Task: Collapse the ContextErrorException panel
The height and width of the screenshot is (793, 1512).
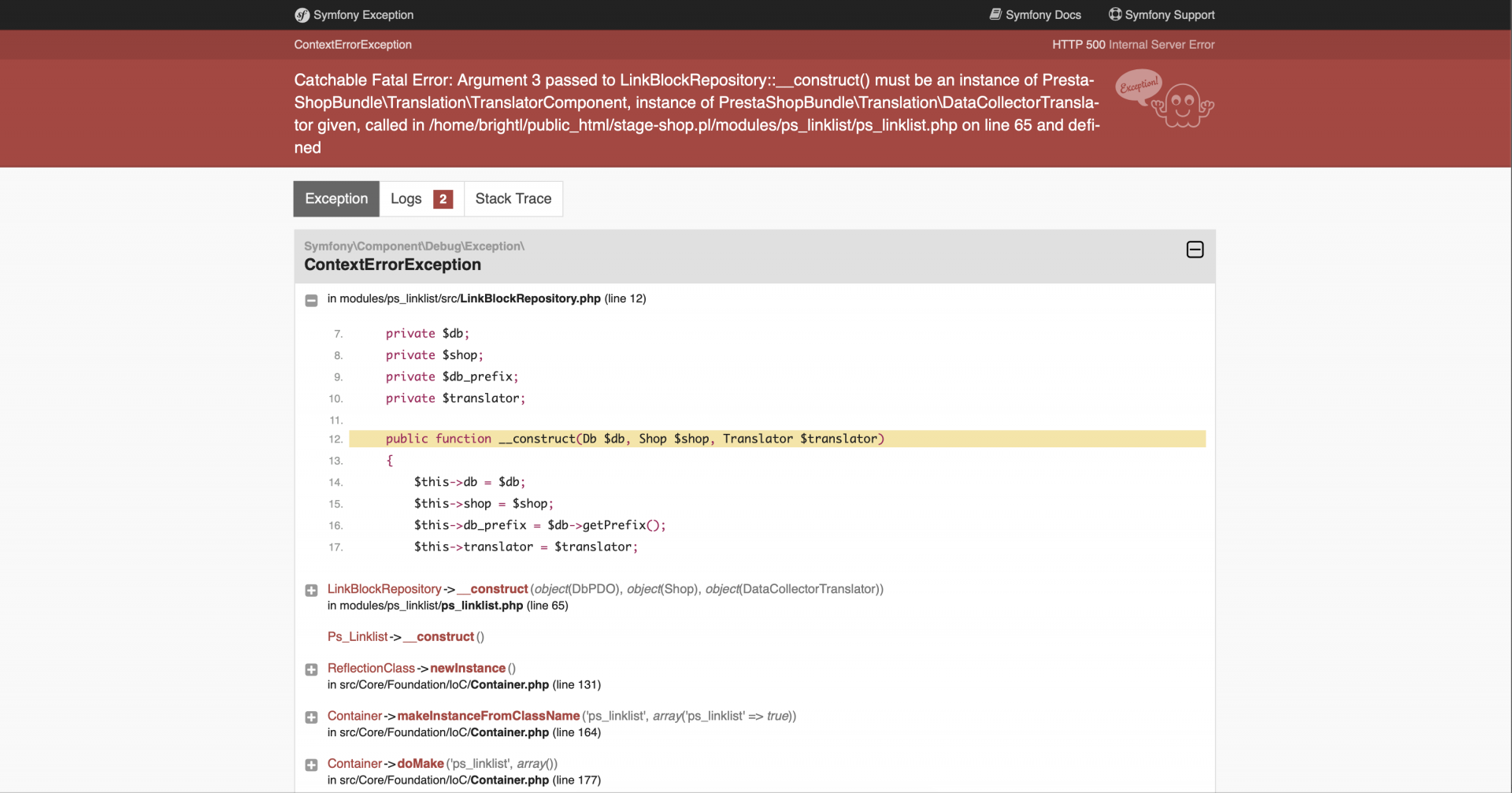Action: tap(1195, 250)
